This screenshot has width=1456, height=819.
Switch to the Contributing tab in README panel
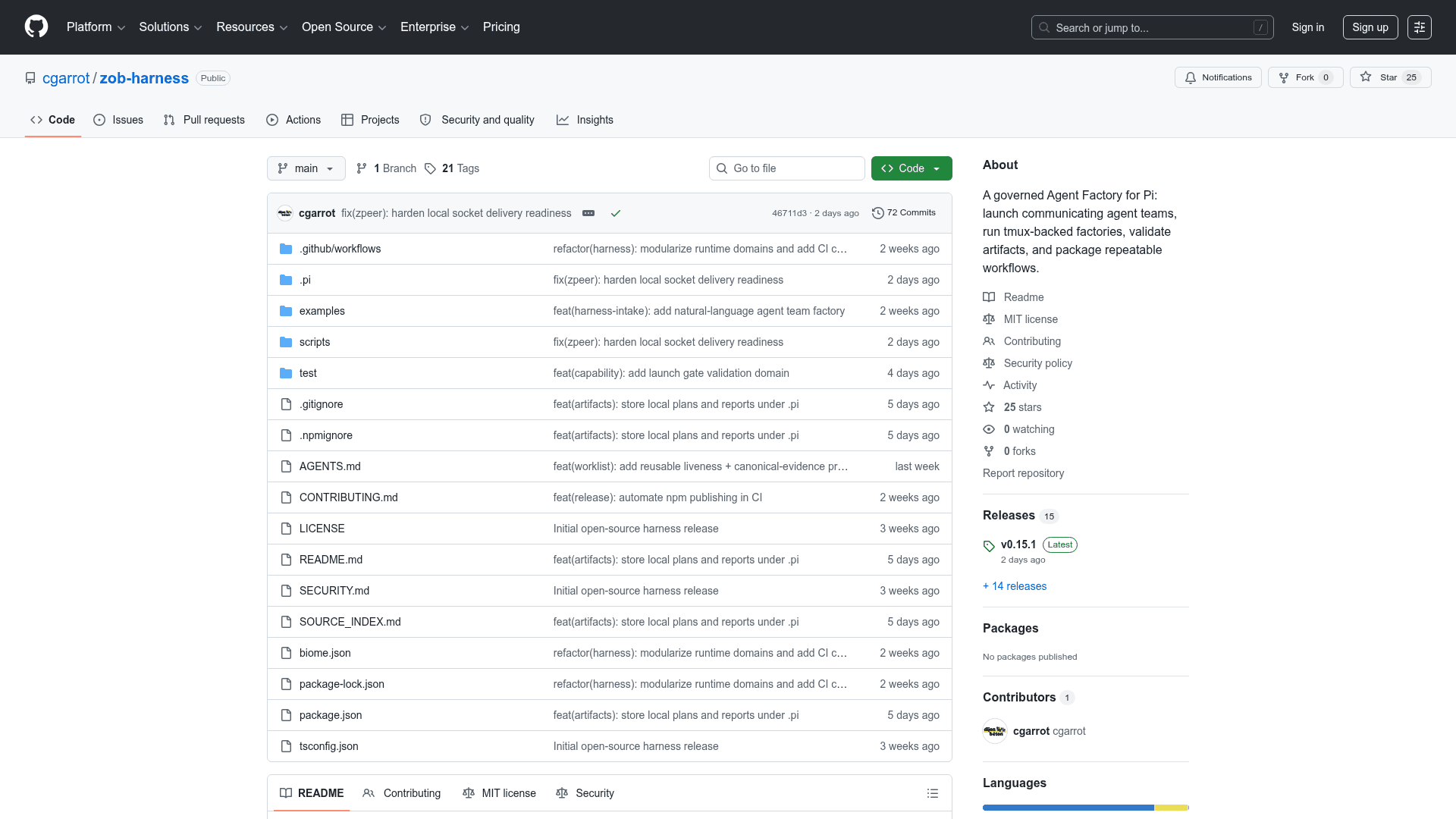(x=402, y=793)
